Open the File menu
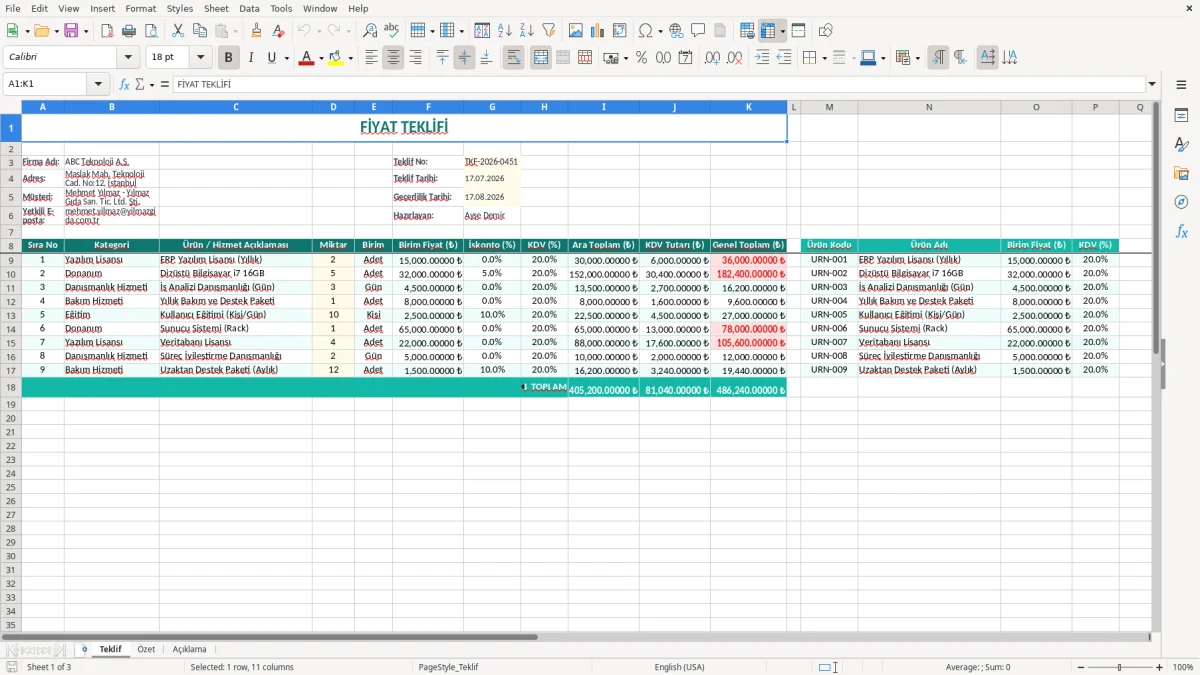The image size is (1200, 675). pyautogui.click(x=13, y=8)
